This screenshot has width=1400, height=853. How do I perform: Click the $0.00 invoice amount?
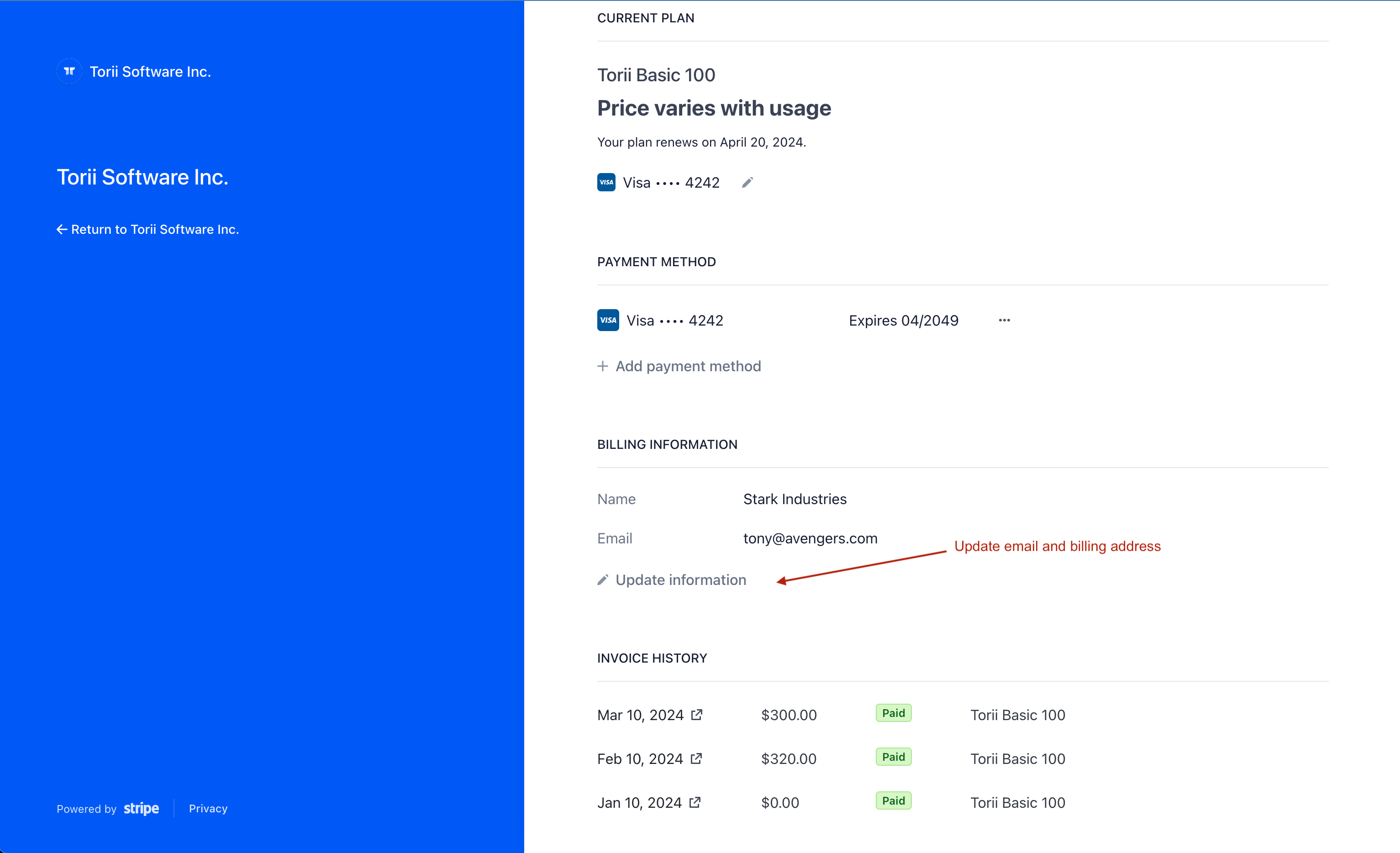tap(780, 802)
